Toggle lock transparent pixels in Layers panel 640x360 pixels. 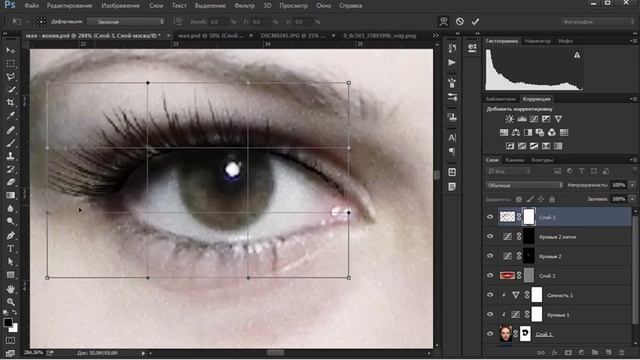pos(519,199)
